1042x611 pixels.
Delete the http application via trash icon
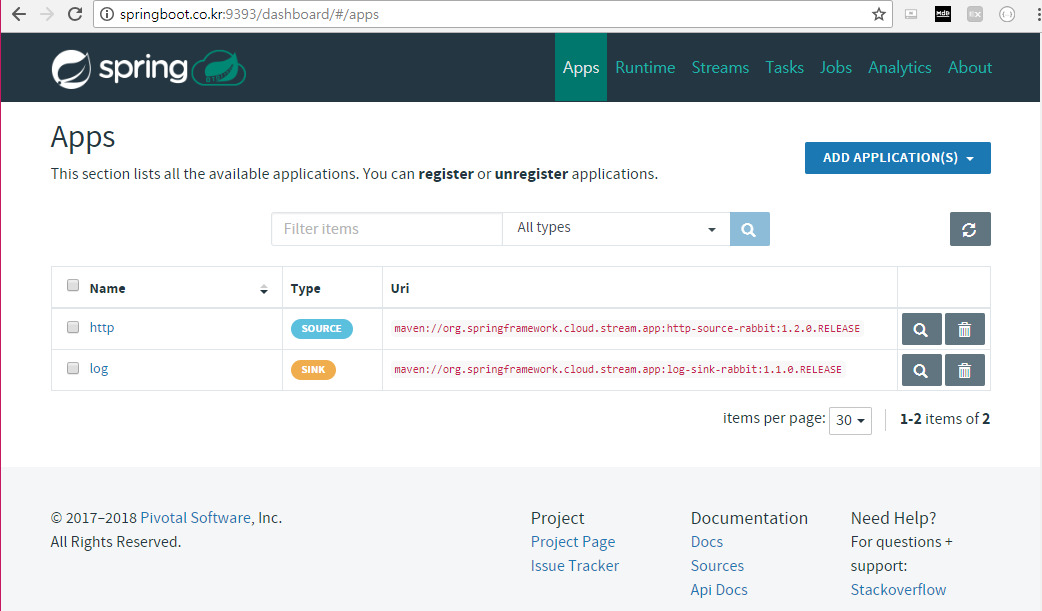963,328
